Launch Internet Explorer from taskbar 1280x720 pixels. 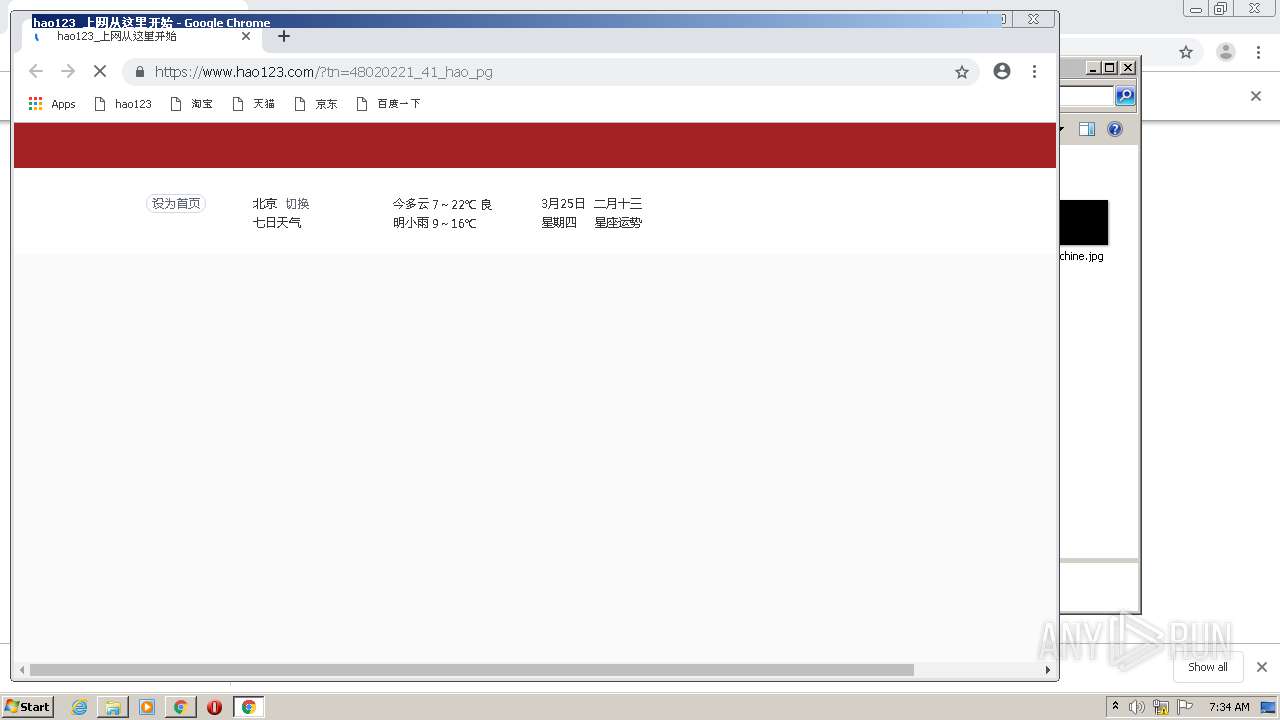[x=80, y=707]
